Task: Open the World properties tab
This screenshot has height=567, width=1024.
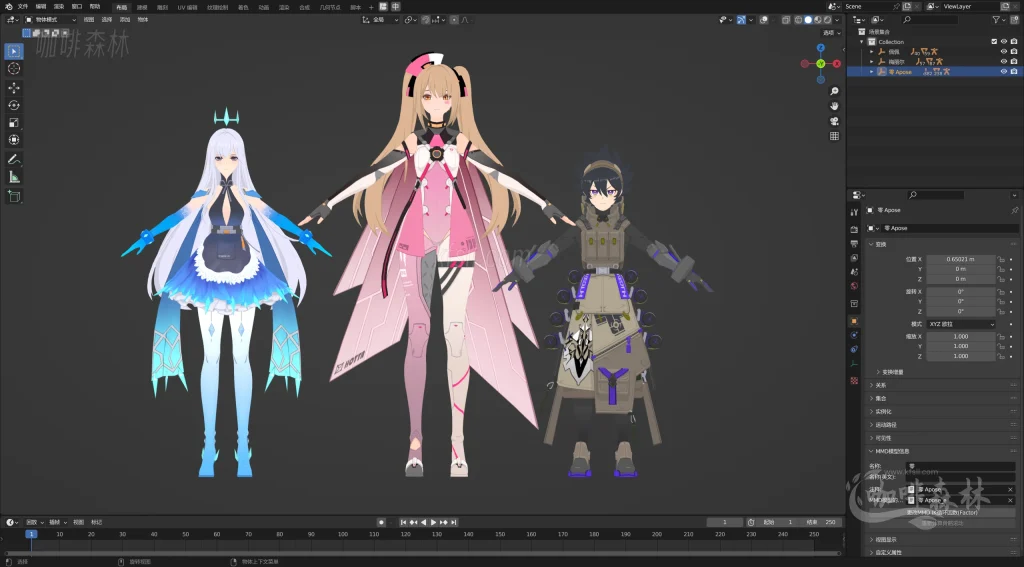Action: click(x=854, y=286)
